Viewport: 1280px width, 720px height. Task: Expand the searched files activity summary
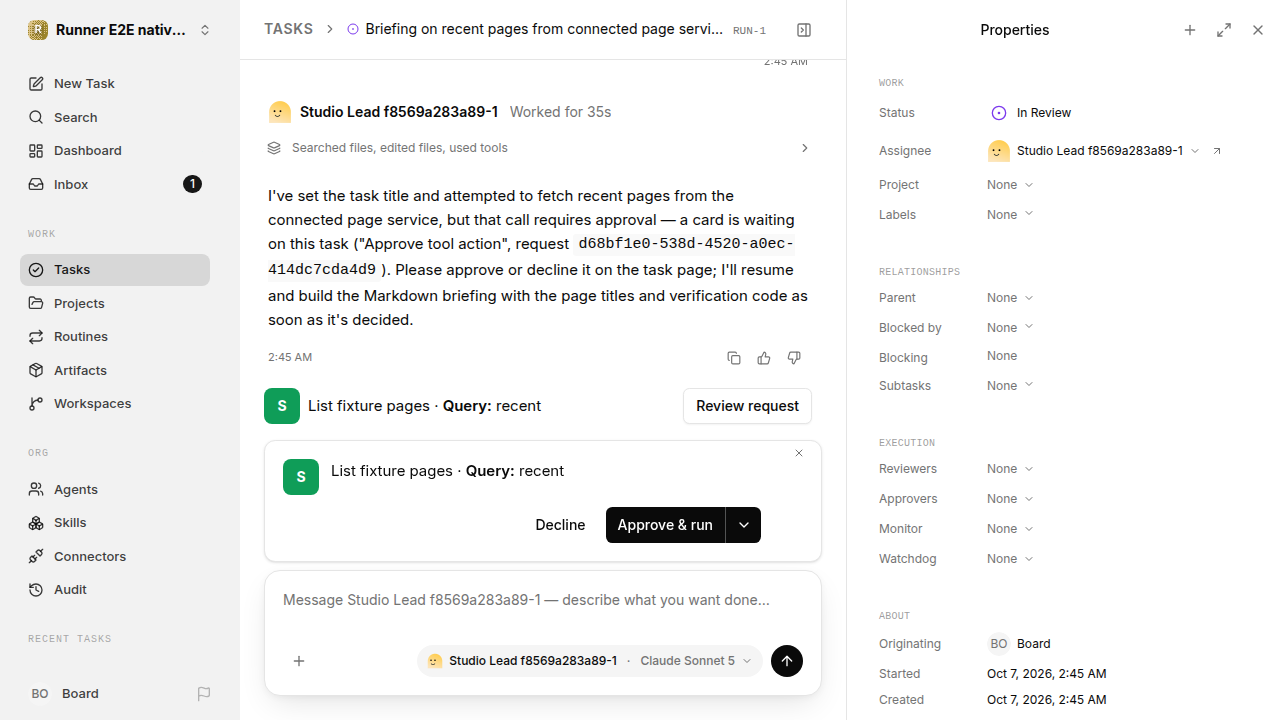click(x=539, y=148)
